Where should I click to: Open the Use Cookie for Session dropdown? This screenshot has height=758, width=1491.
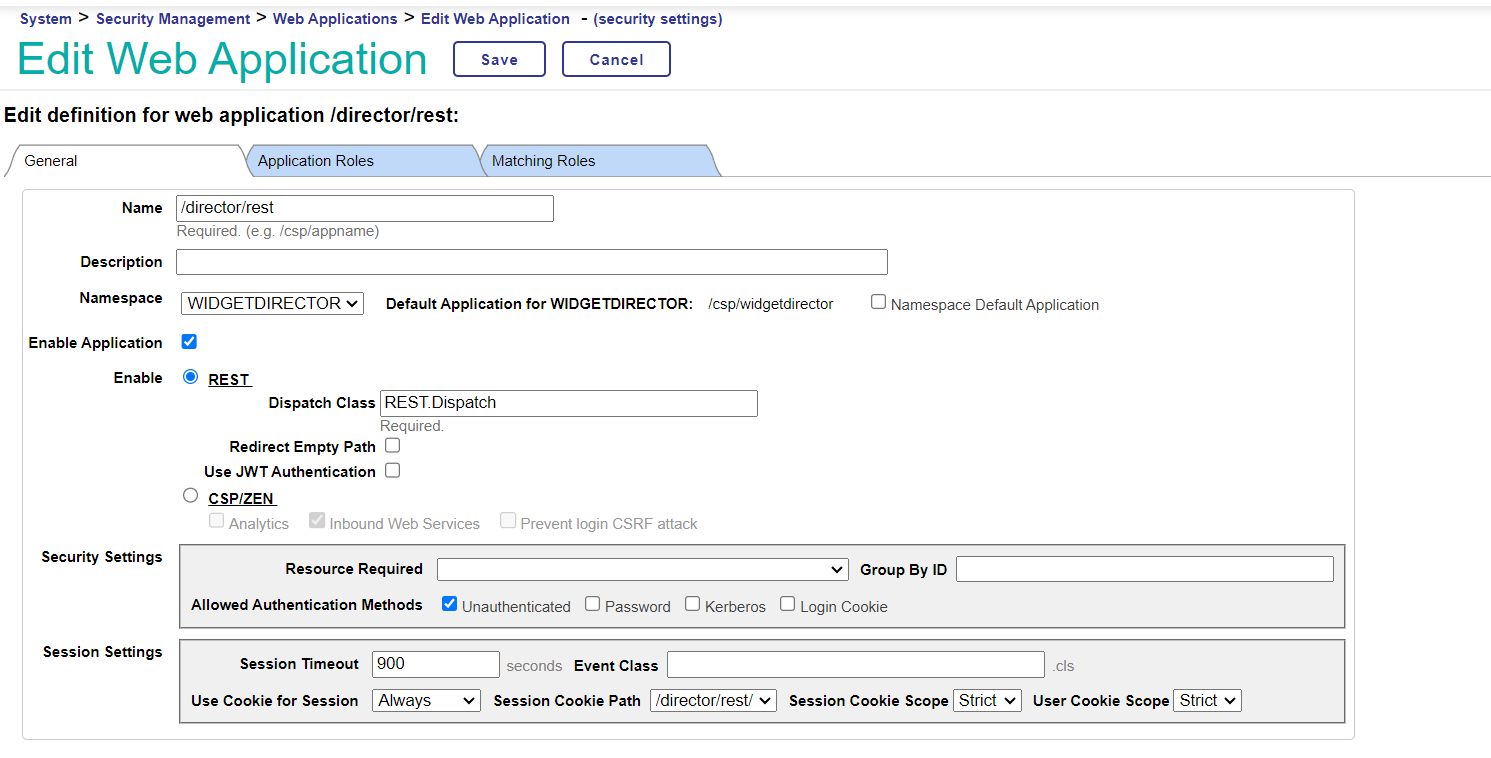pyautogui.click(x=426, y=701)
